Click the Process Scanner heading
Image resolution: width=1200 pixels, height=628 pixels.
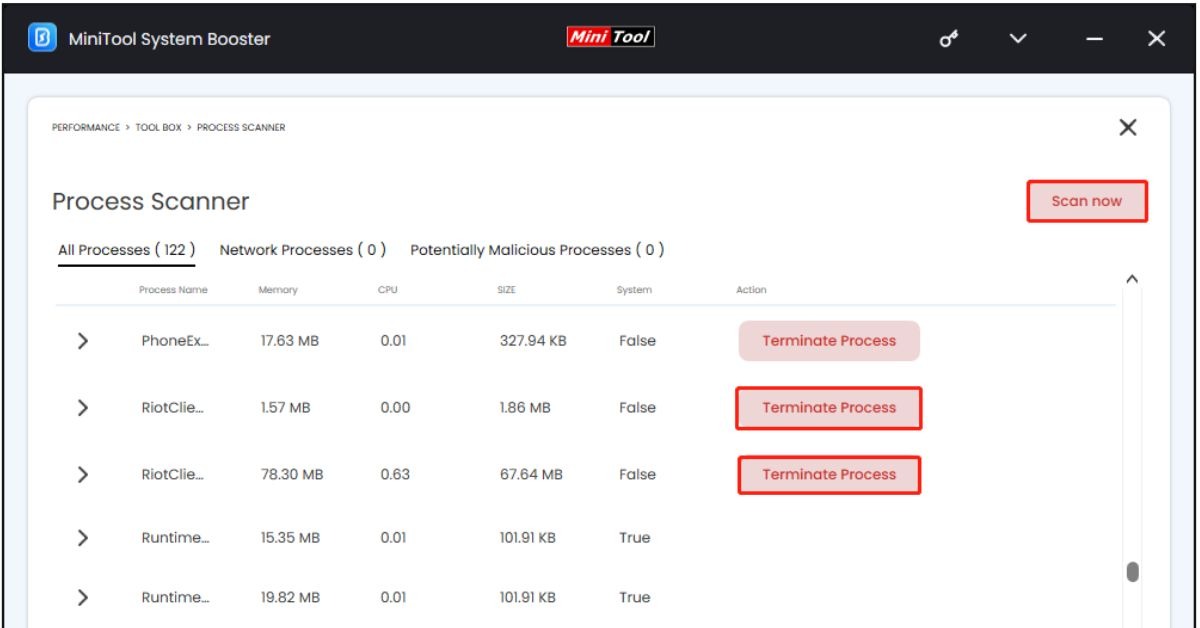click(x=150, y=201)
